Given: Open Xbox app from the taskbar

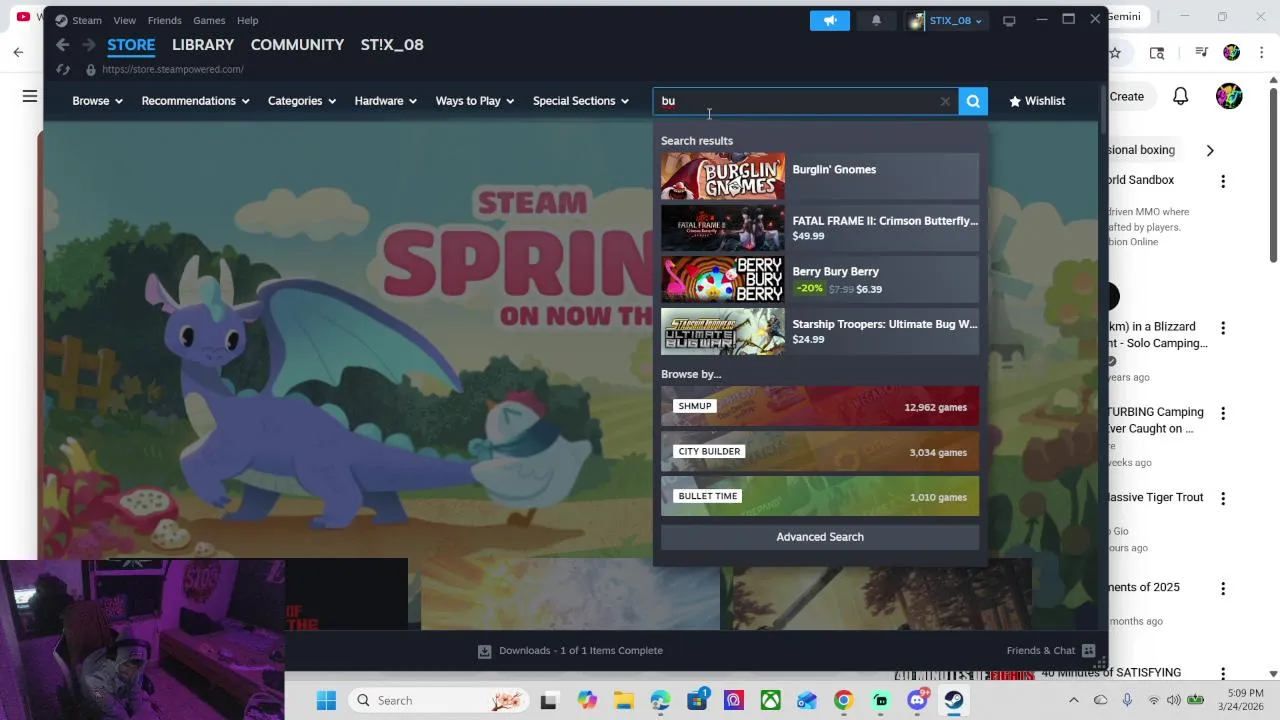Looking at the screenshot, I should [770, 701].
